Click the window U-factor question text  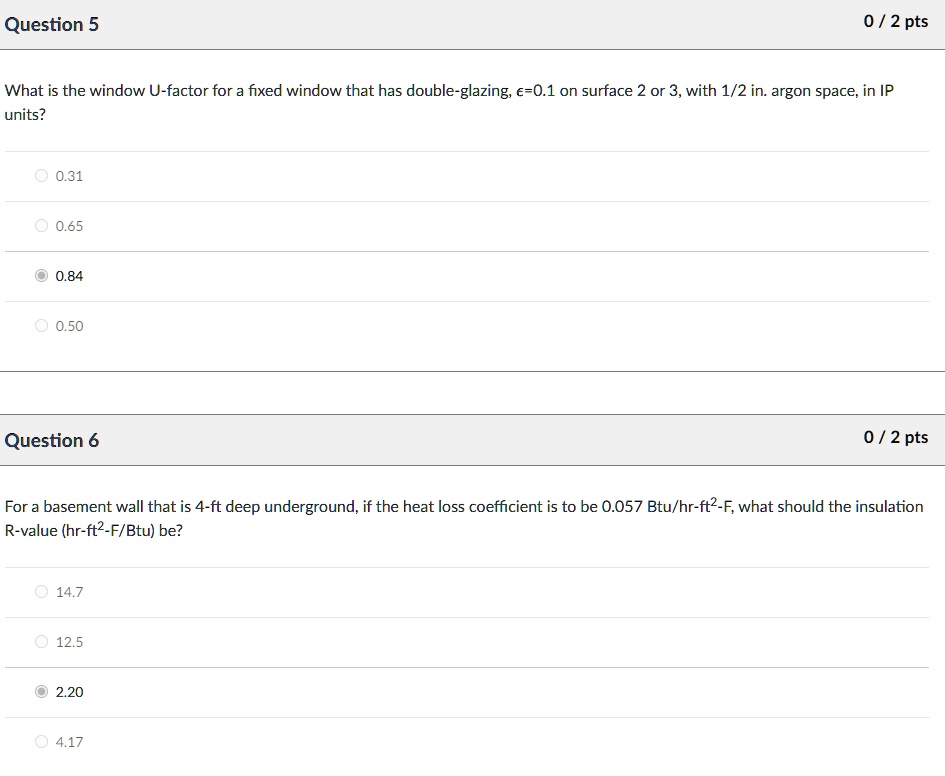[x=449, y=102]
